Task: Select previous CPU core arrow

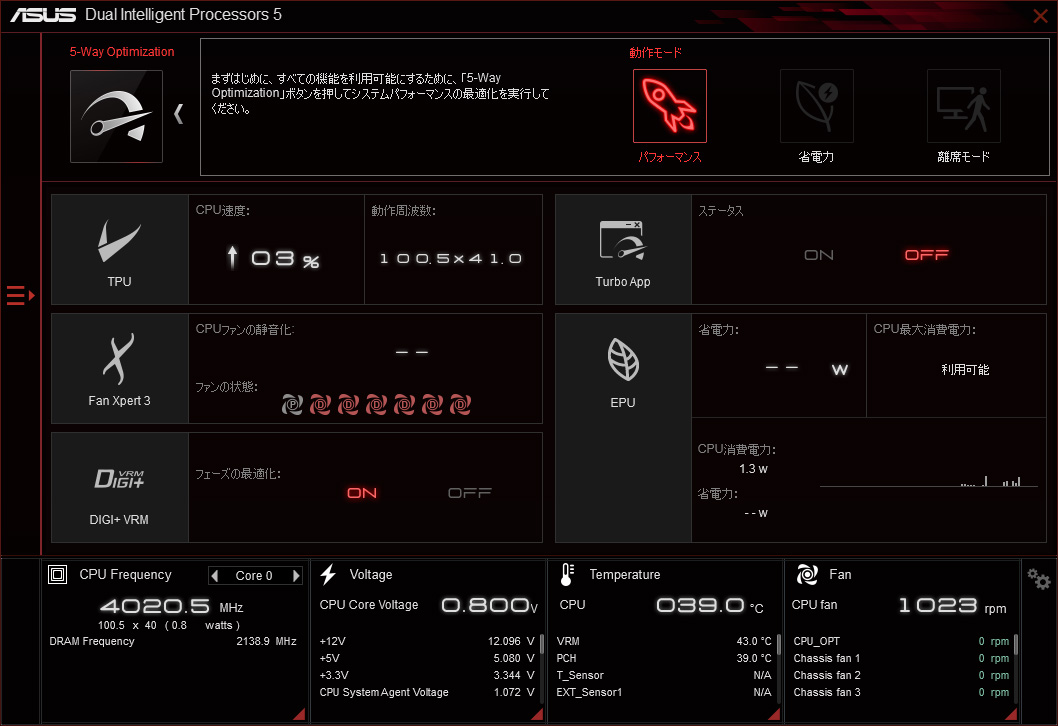Action: (x=215, y=576)
